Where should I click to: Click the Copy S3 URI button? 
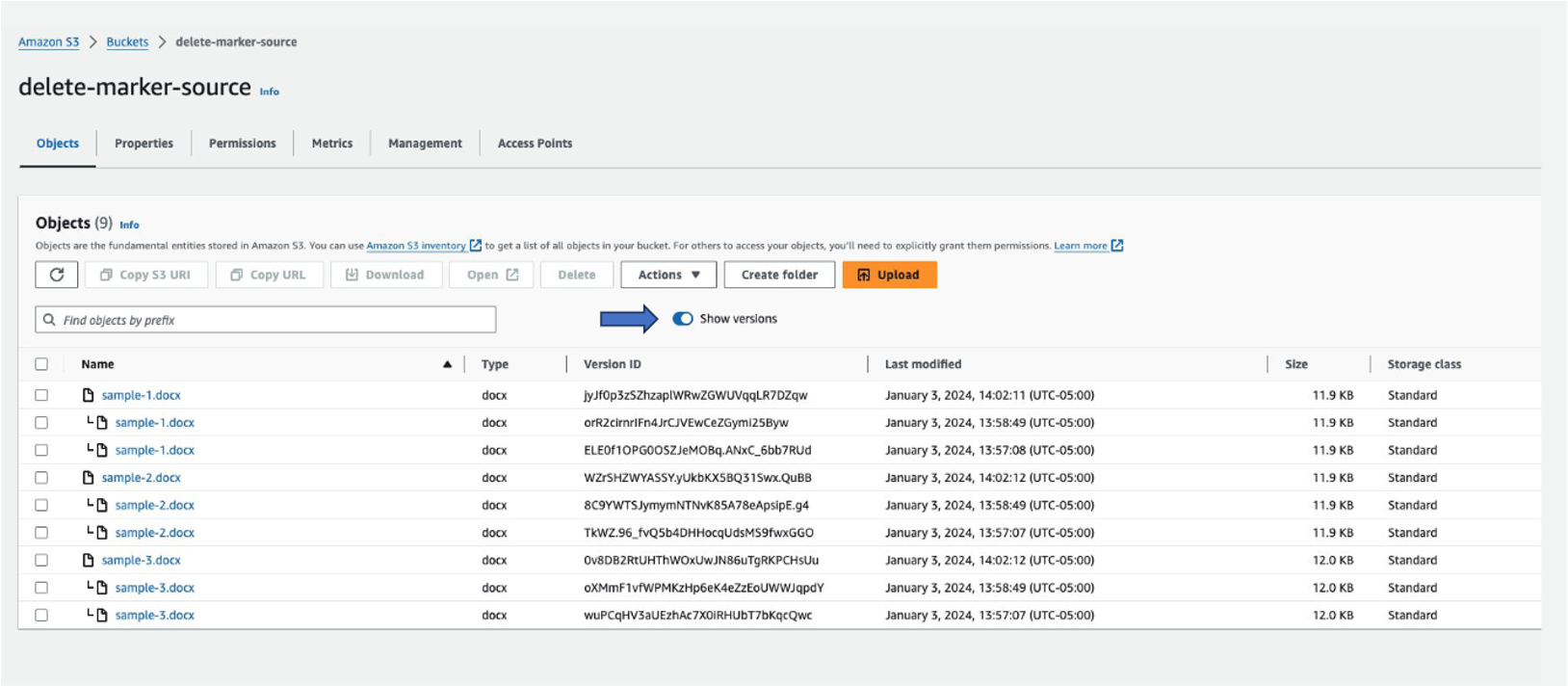point(145,275)
